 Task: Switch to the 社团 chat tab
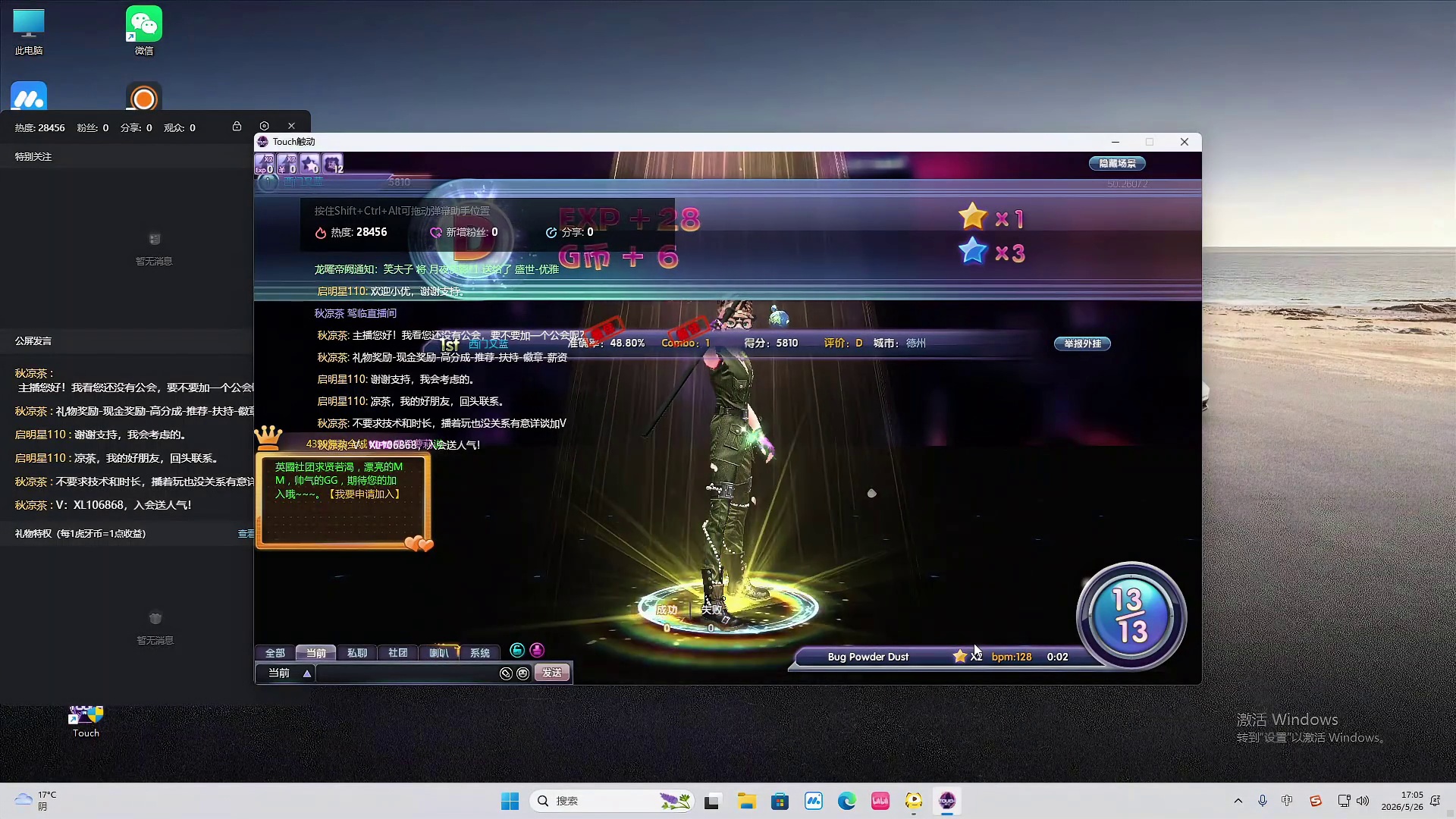click(397, 653)
